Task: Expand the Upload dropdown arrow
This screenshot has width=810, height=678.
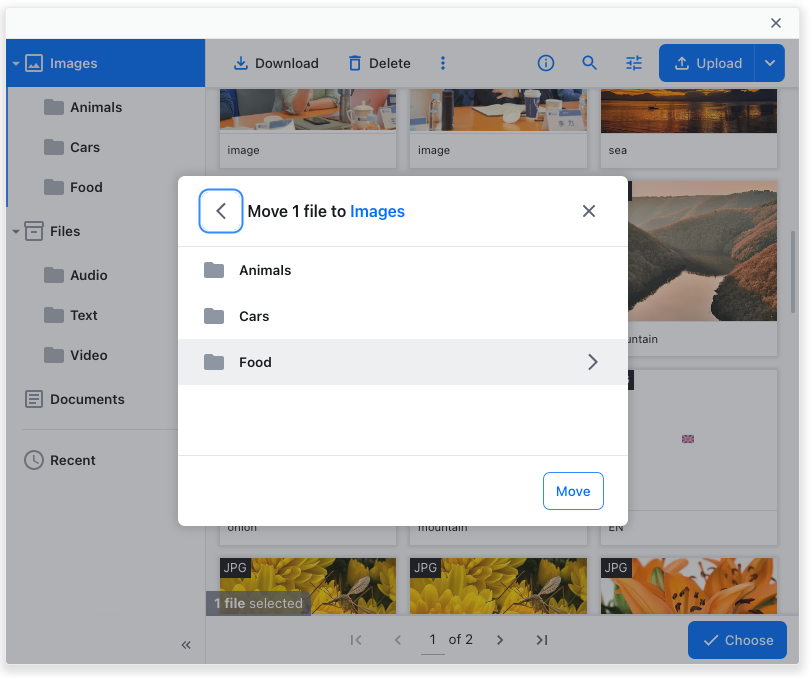Action: (770, 63)
